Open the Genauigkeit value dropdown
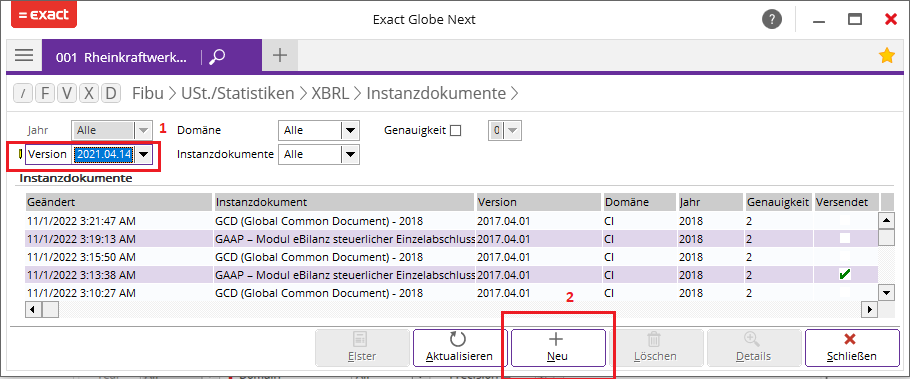The width and height of the screenshot is (910, 379). click(511, 131)
